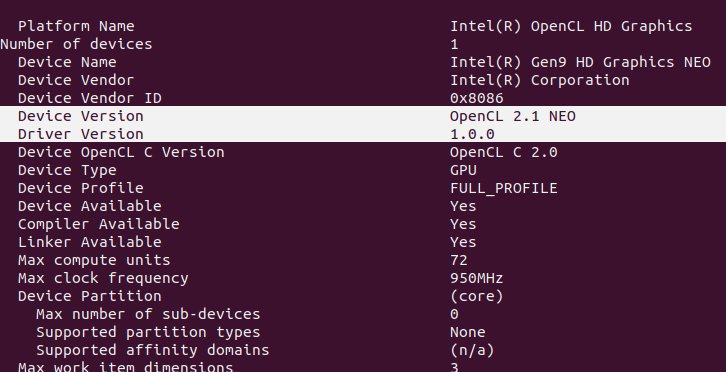Select the value 'FULL_PROFILE'
The height and width of the screenshot is (372, 726).
[x=504, y=189]
